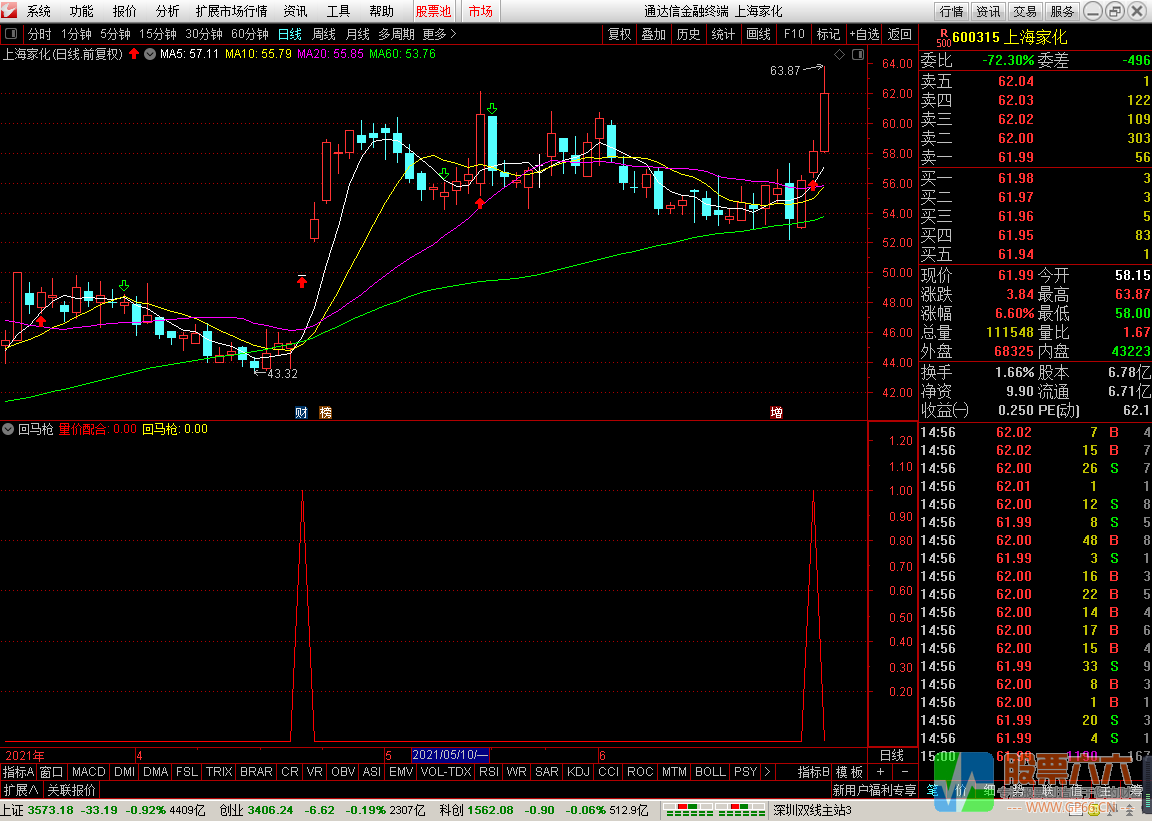This screenshot has height=822, width=1152.
Task: Select the 日线 period
Action: pyautogui.click(x=289, y=34)
